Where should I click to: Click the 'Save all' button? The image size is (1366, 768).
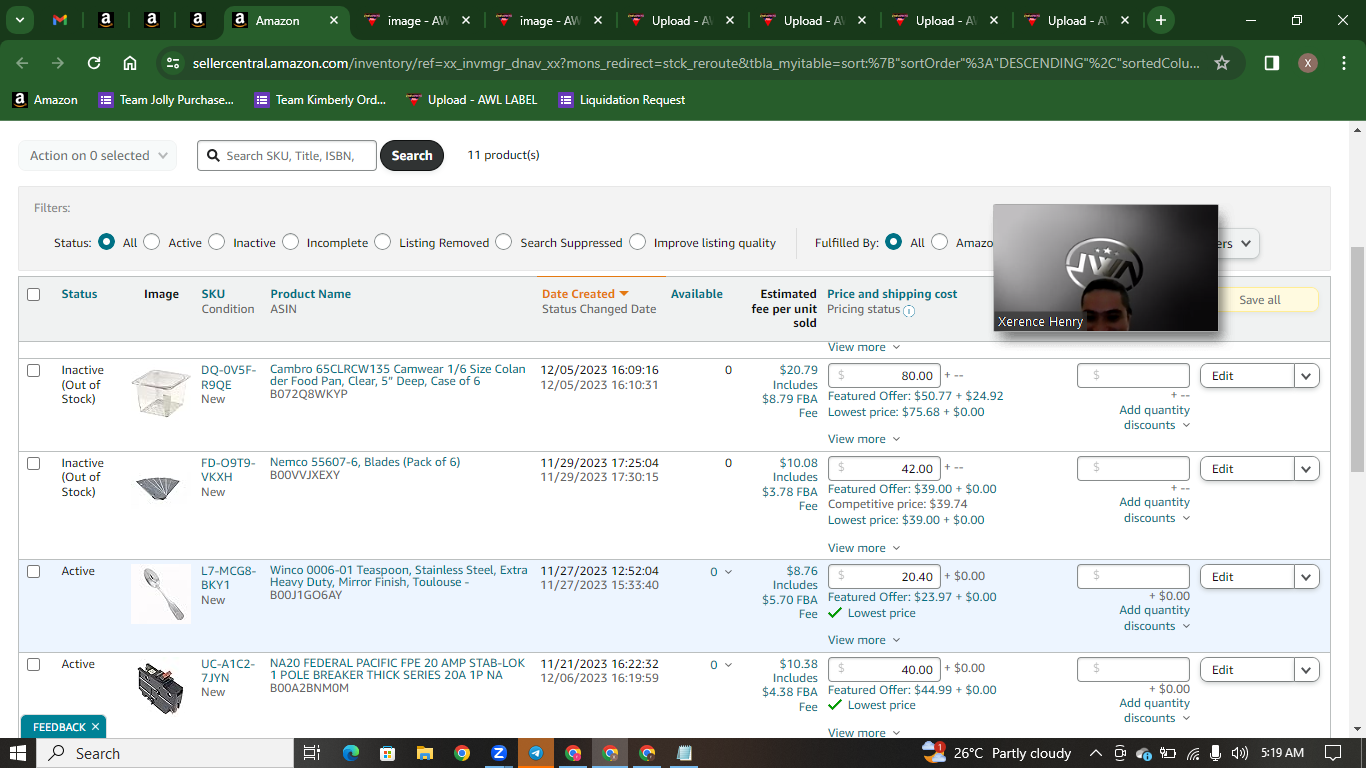1259,300
